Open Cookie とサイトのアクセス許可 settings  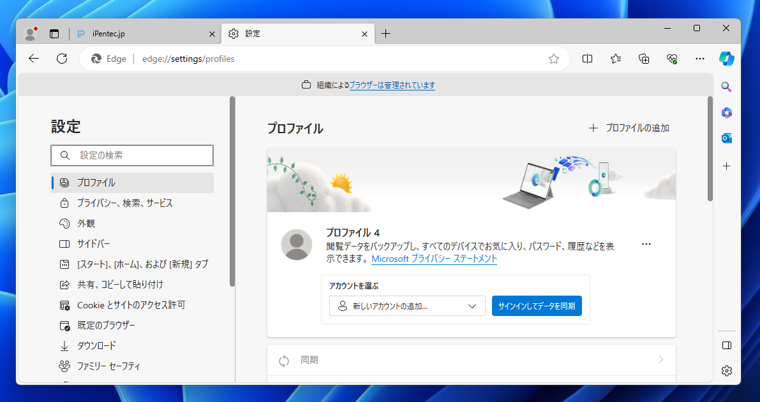tap(132, 305)
